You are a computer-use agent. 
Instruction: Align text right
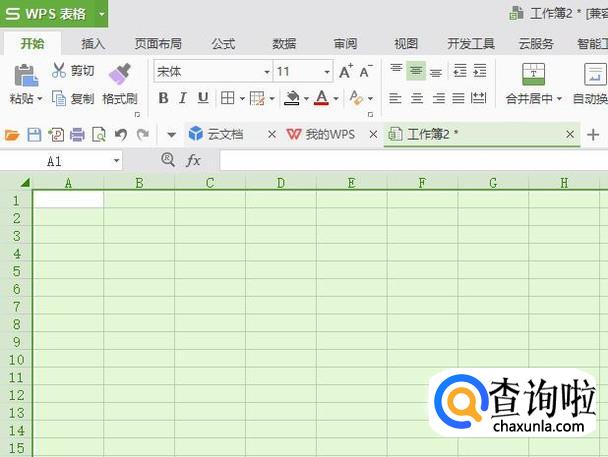click(439, 98)
